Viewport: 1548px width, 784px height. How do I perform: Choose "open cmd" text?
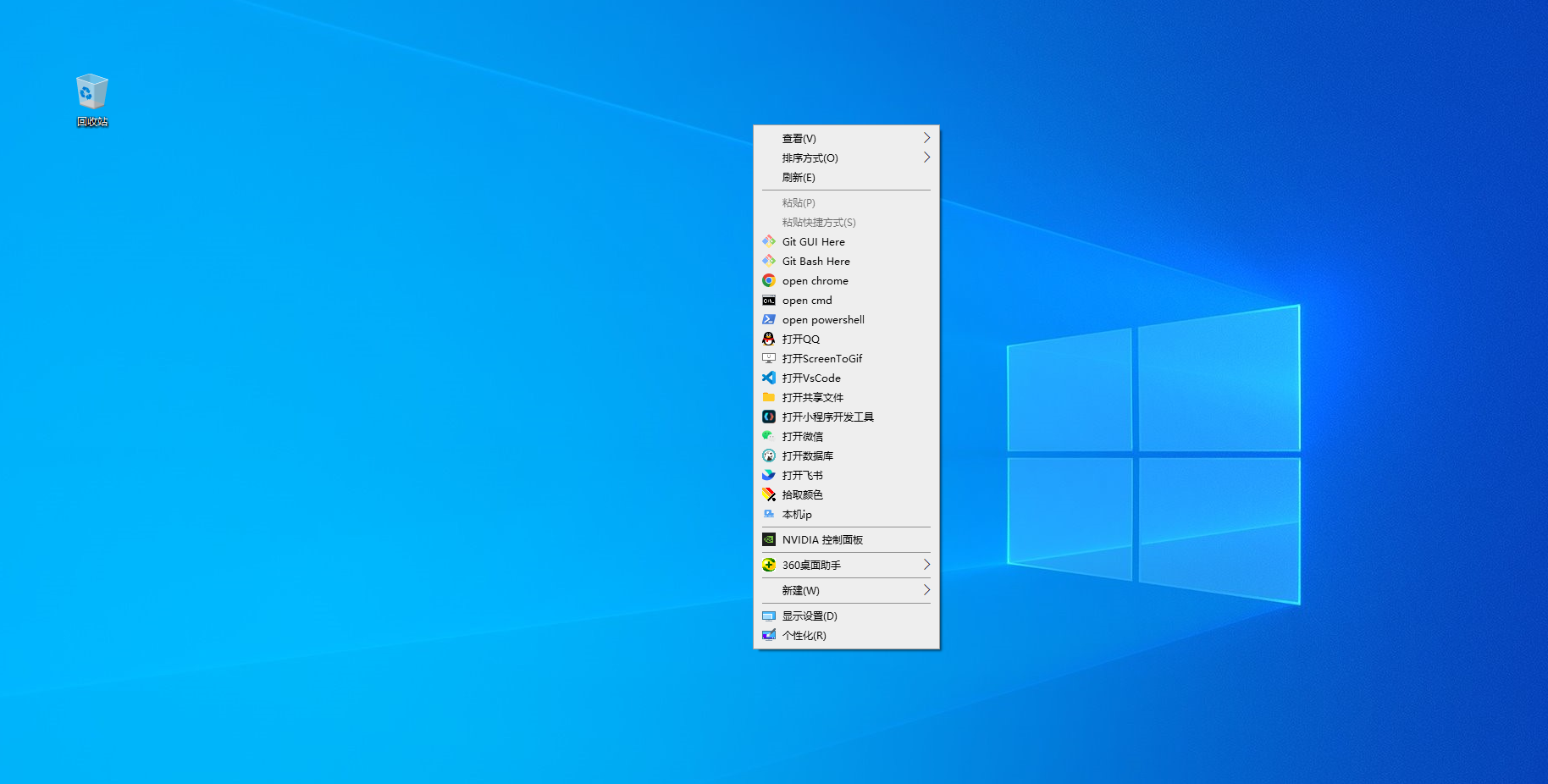point(807,300)
